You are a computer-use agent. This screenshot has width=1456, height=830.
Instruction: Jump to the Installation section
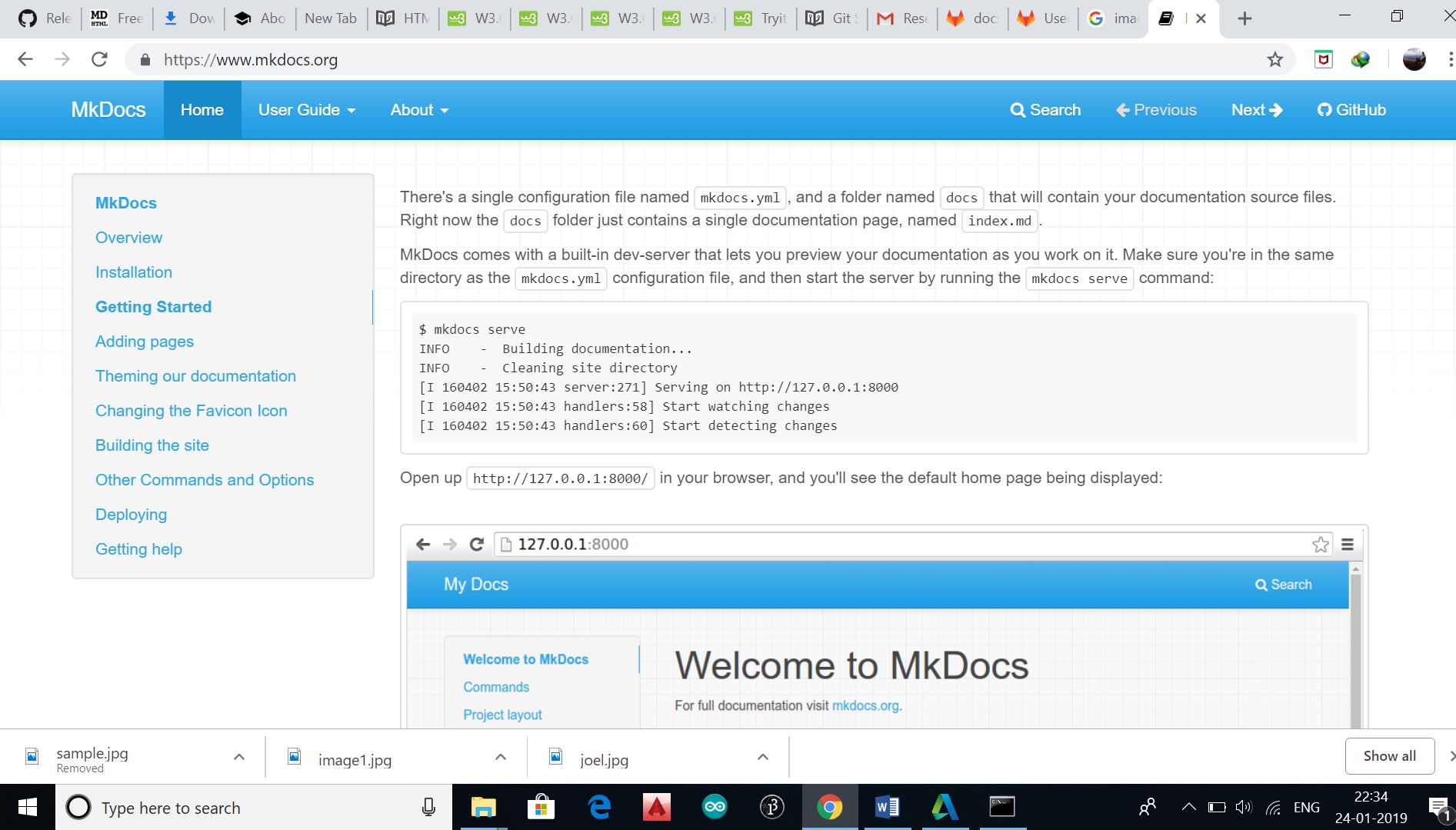pyautogui.click(x=134, y=272)
